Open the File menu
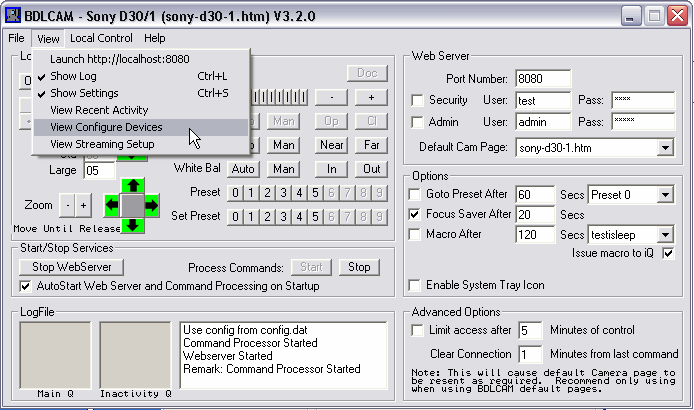 16,38
